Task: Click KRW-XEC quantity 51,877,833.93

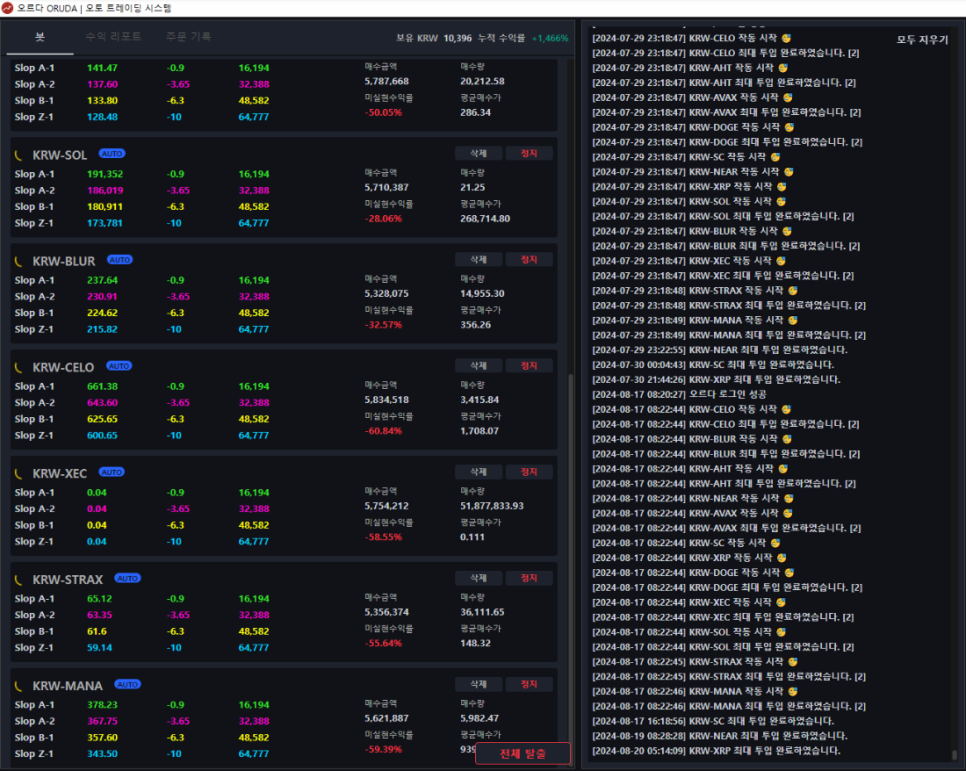Action: [492, 506]
